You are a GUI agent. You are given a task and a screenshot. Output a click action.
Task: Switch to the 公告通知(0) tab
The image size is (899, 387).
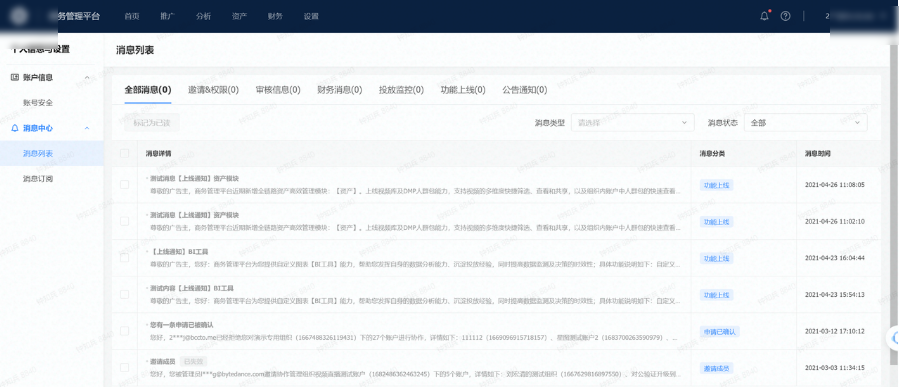[525, 90]
